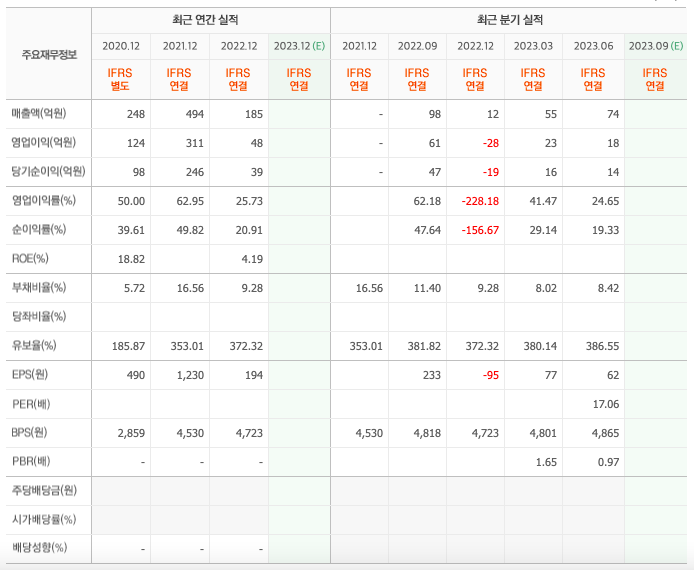
Task: Click the 유보율(%) row label
Action: [34, 345]
